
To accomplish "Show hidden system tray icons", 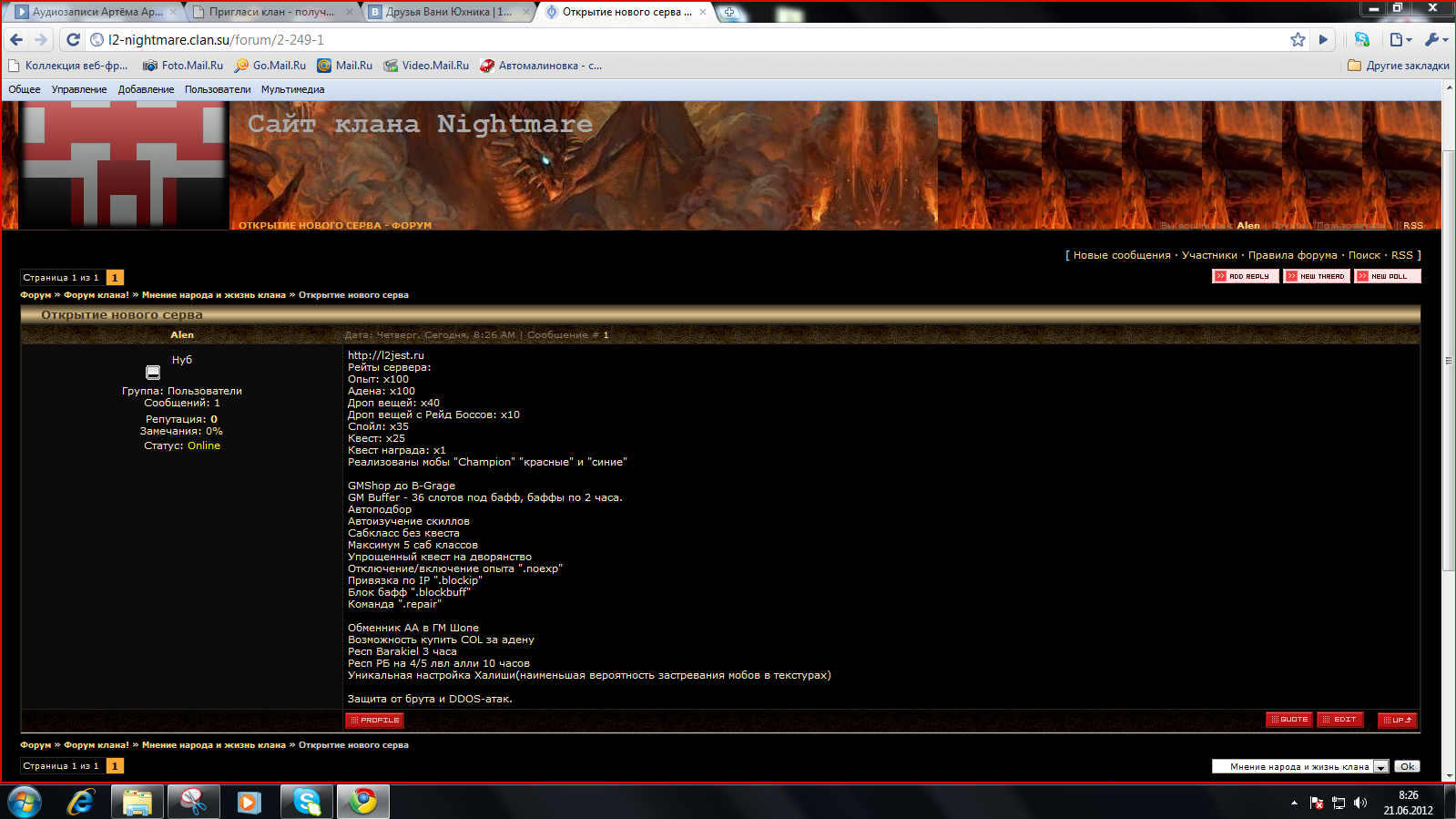I will coord(1294,803).
